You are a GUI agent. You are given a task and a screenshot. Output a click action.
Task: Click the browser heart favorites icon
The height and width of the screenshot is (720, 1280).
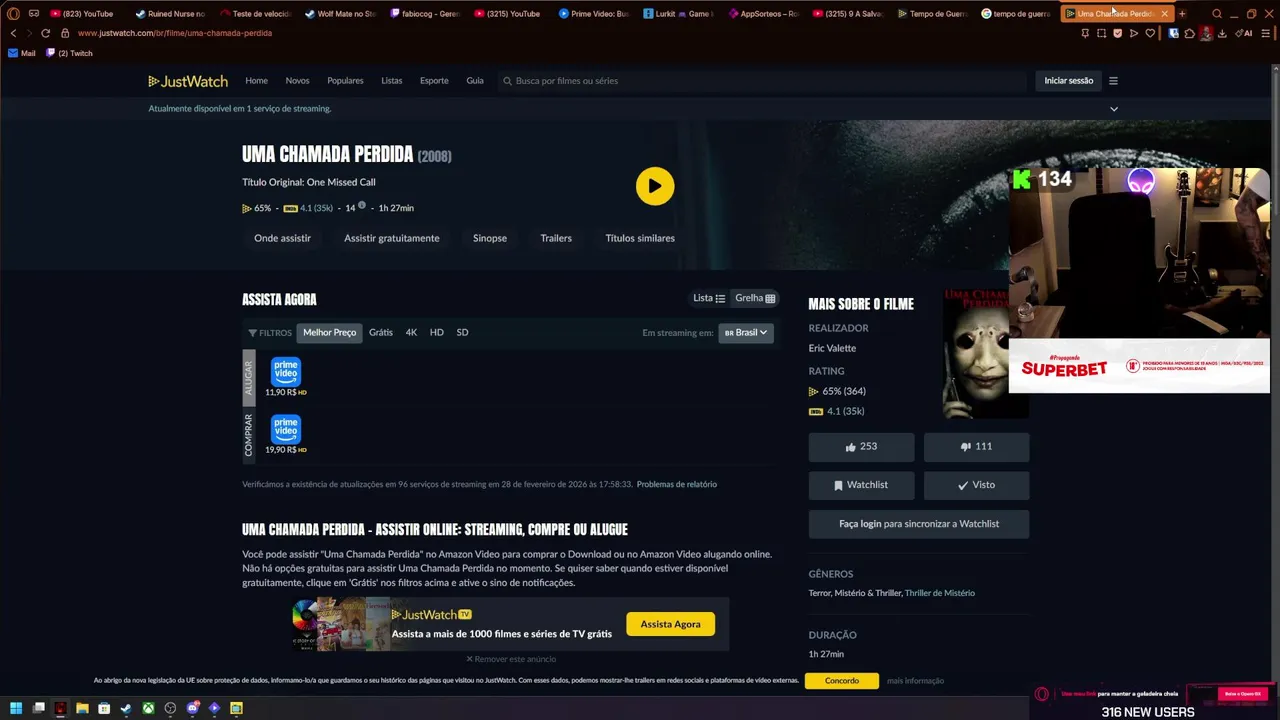(1150, 33)
